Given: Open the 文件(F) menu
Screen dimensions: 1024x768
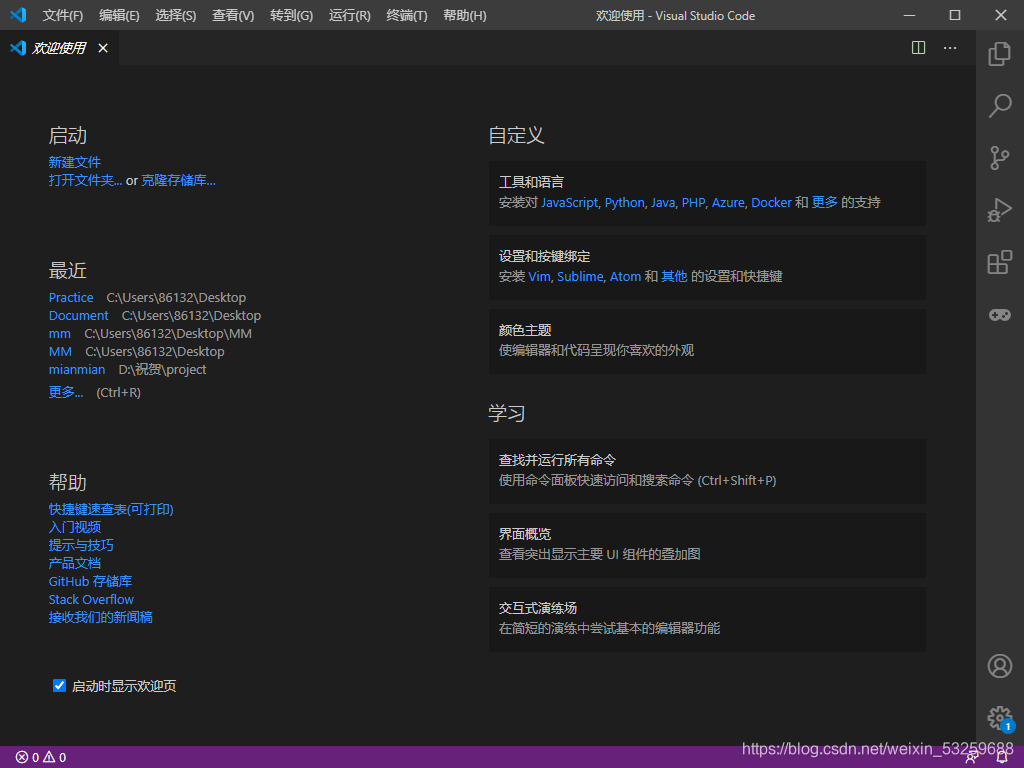Looking at the screenshot, I should 63,15.
